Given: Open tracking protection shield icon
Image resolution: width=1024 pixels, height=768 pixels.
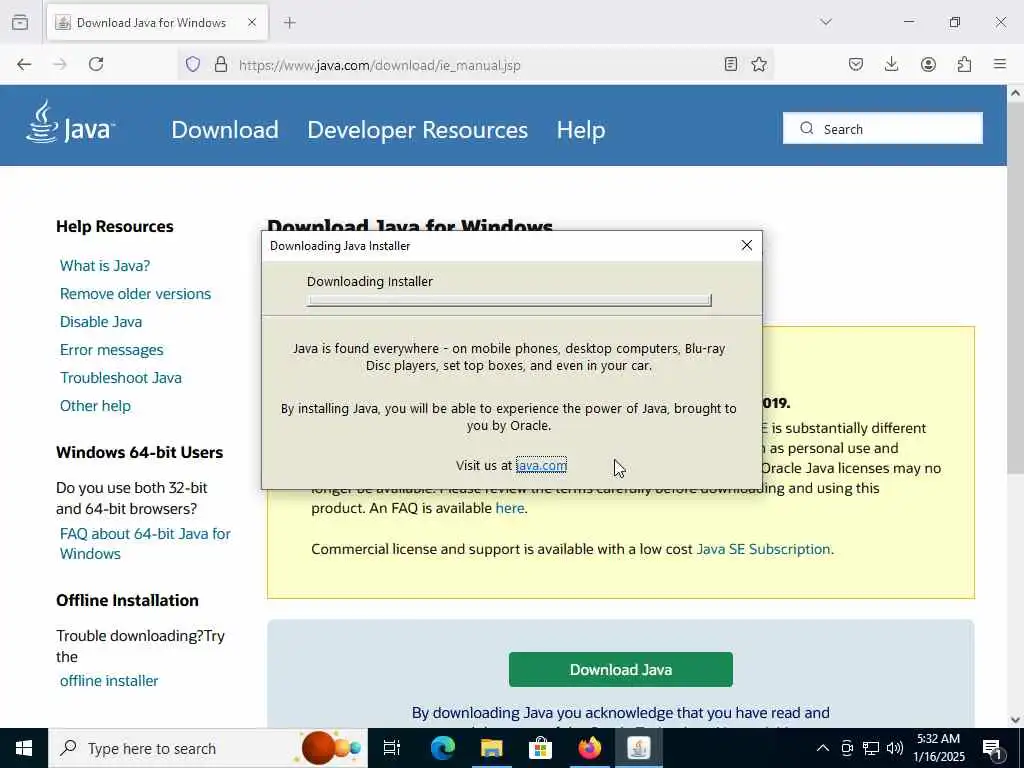Looking at the screenshot, I should (x=193, y=64).
